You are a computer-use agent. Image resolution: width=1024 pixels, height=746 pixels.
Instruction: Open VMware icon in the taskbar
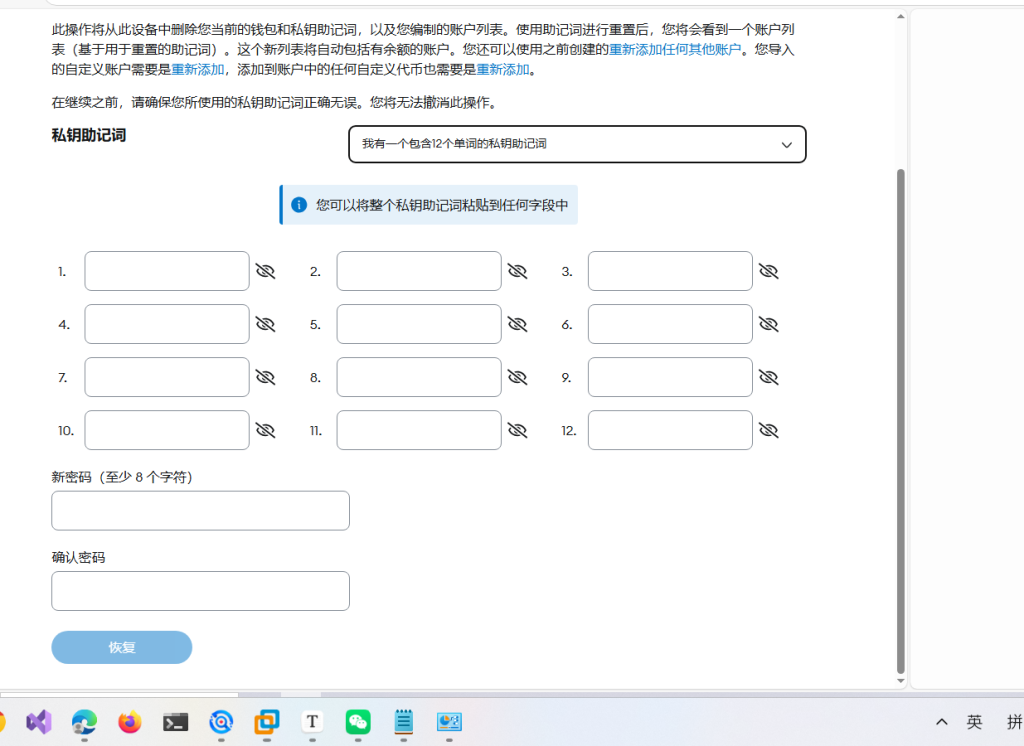[267, 721]
